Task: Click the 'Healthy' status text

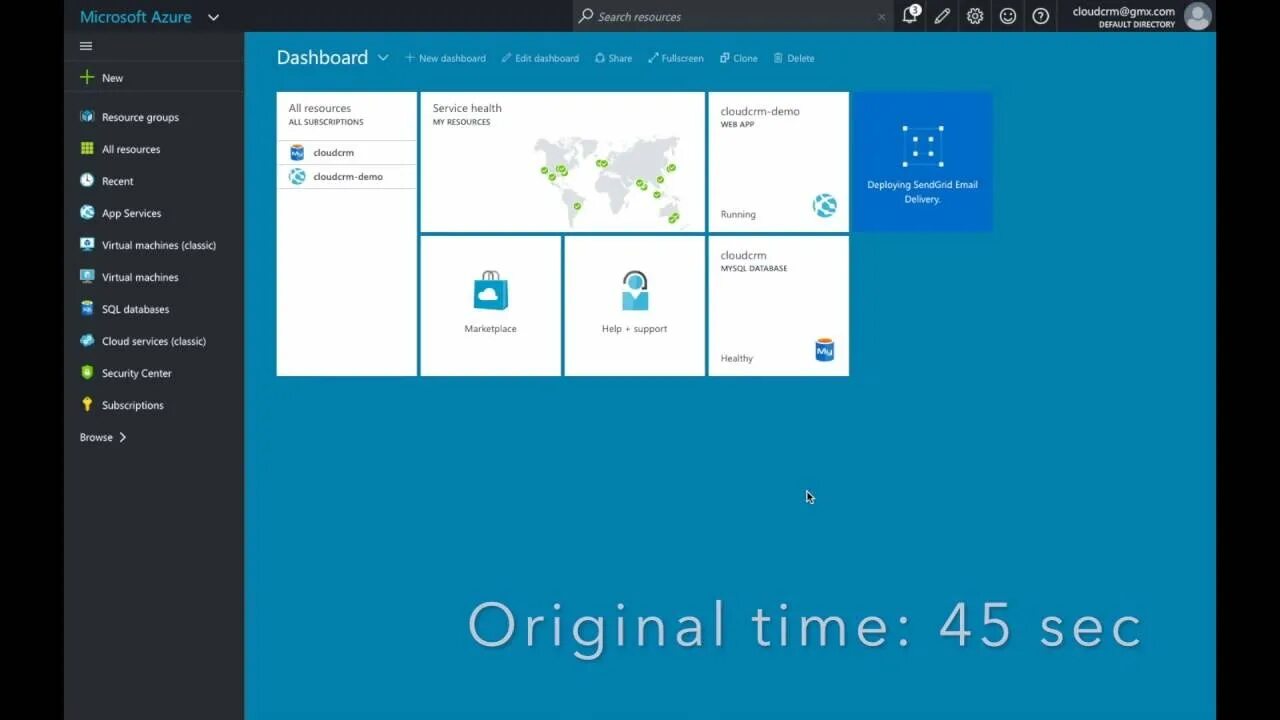Action: click(737, 358)
